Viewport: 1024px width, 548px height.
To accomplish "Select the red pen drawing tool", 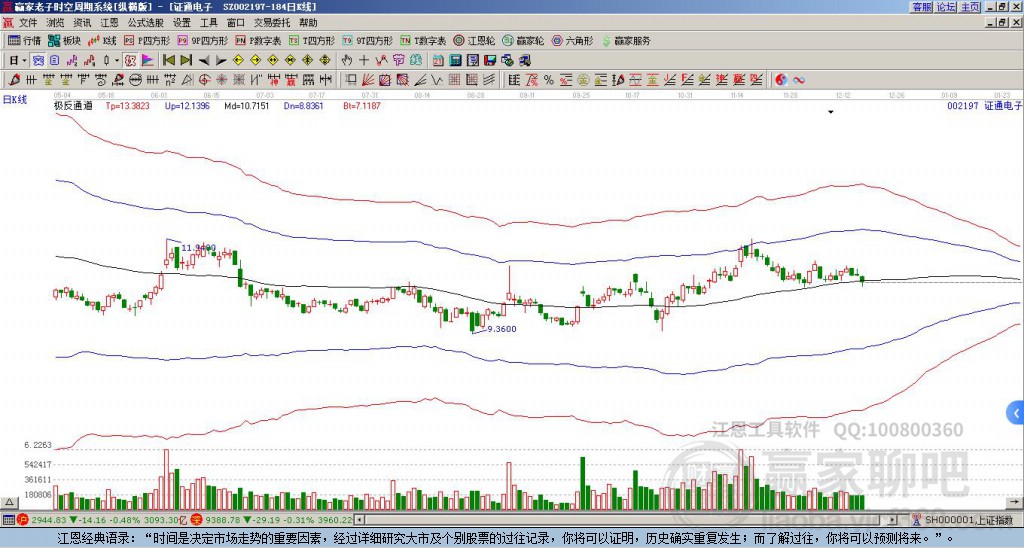I will coord(13,80).
